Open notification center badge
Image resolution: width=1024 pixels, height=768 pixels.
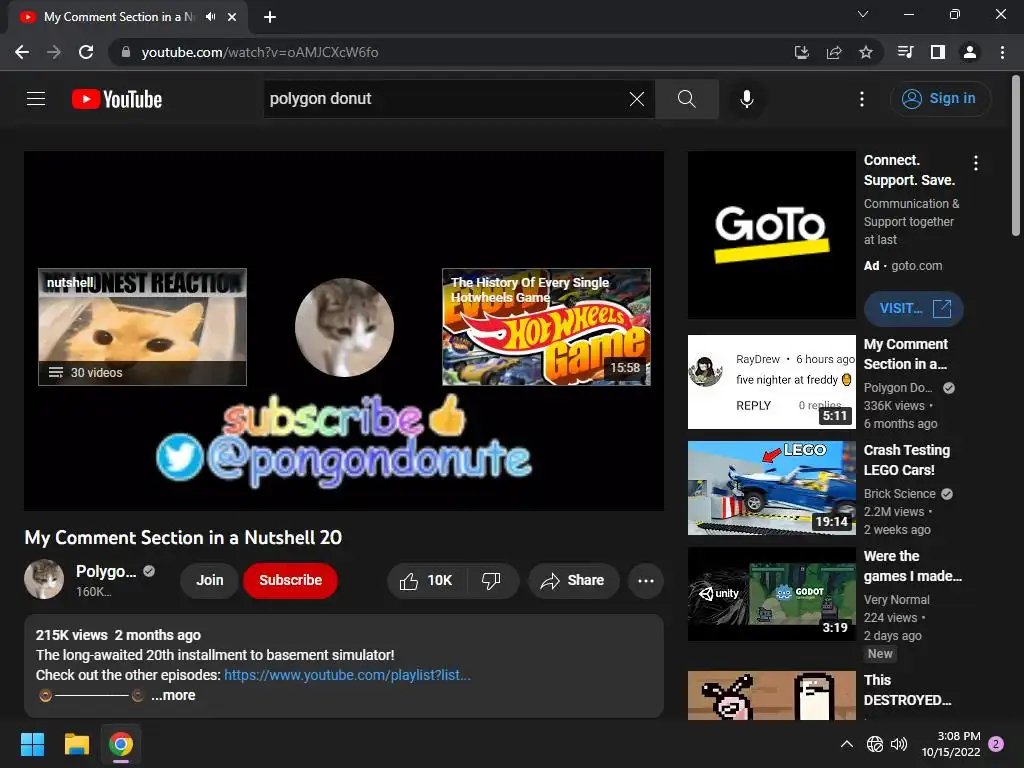(x=996, y=744)
